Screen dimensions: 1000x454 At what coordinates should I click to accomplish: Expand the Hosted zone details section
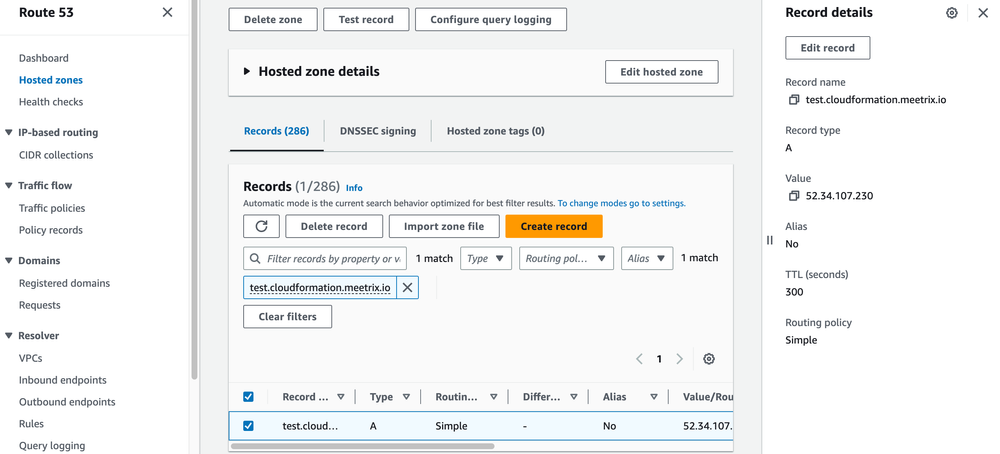(x=248, y=72)
